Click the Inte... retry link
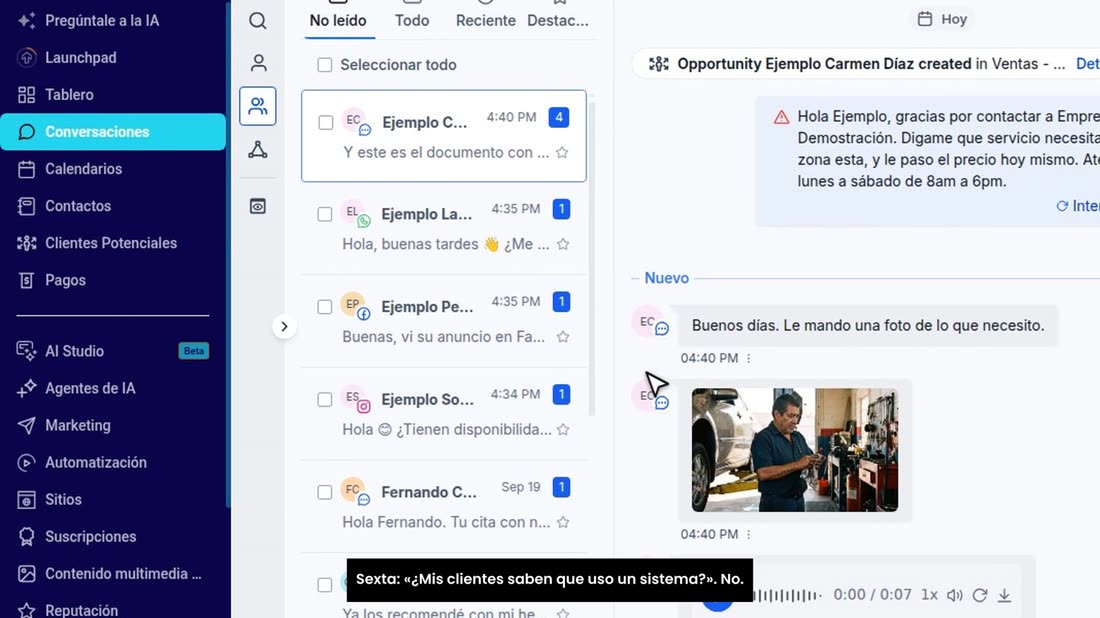This screenshot has height=618, width=1100. pos(1078,206)
